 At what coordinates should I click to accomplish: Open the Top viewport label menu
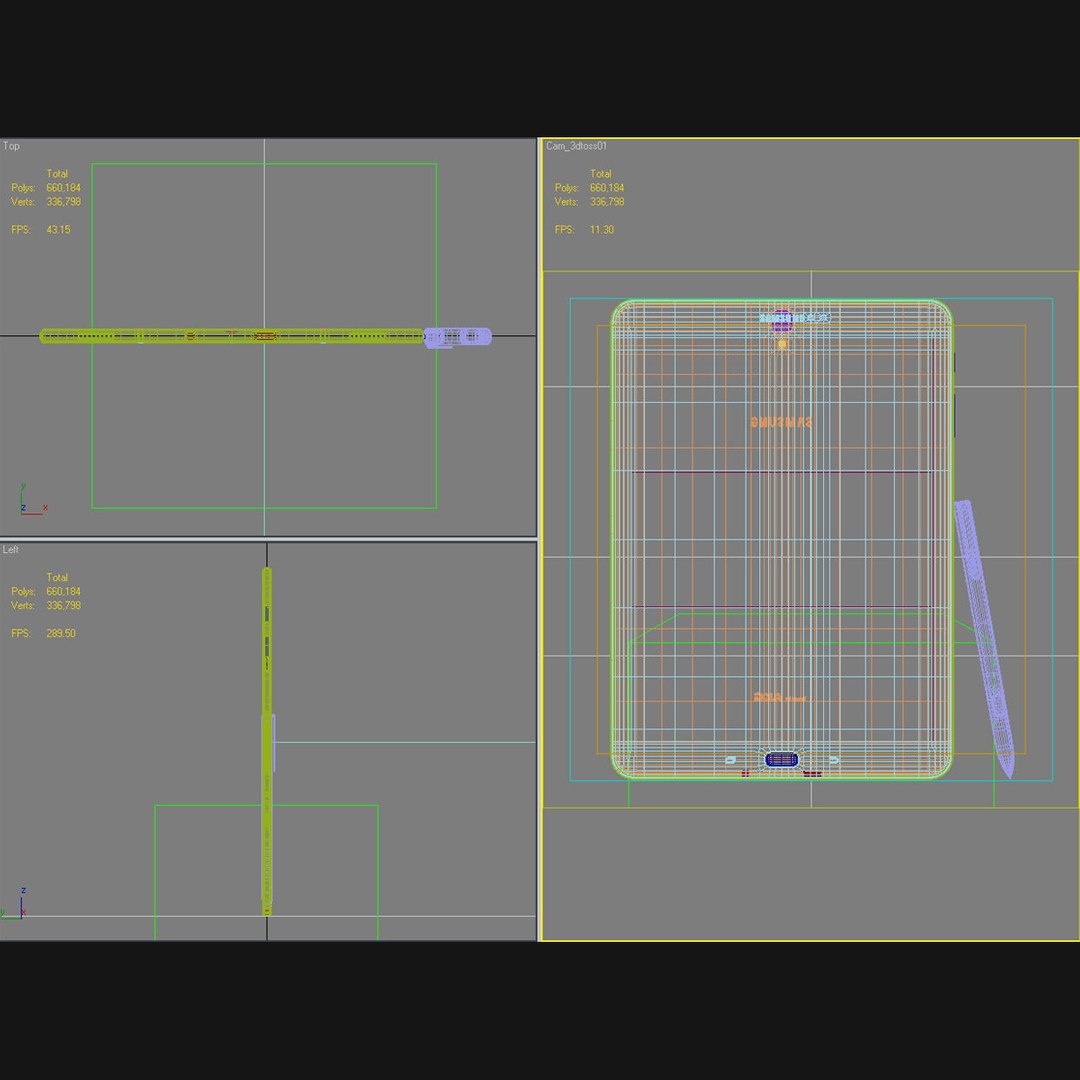pos(11,146)
